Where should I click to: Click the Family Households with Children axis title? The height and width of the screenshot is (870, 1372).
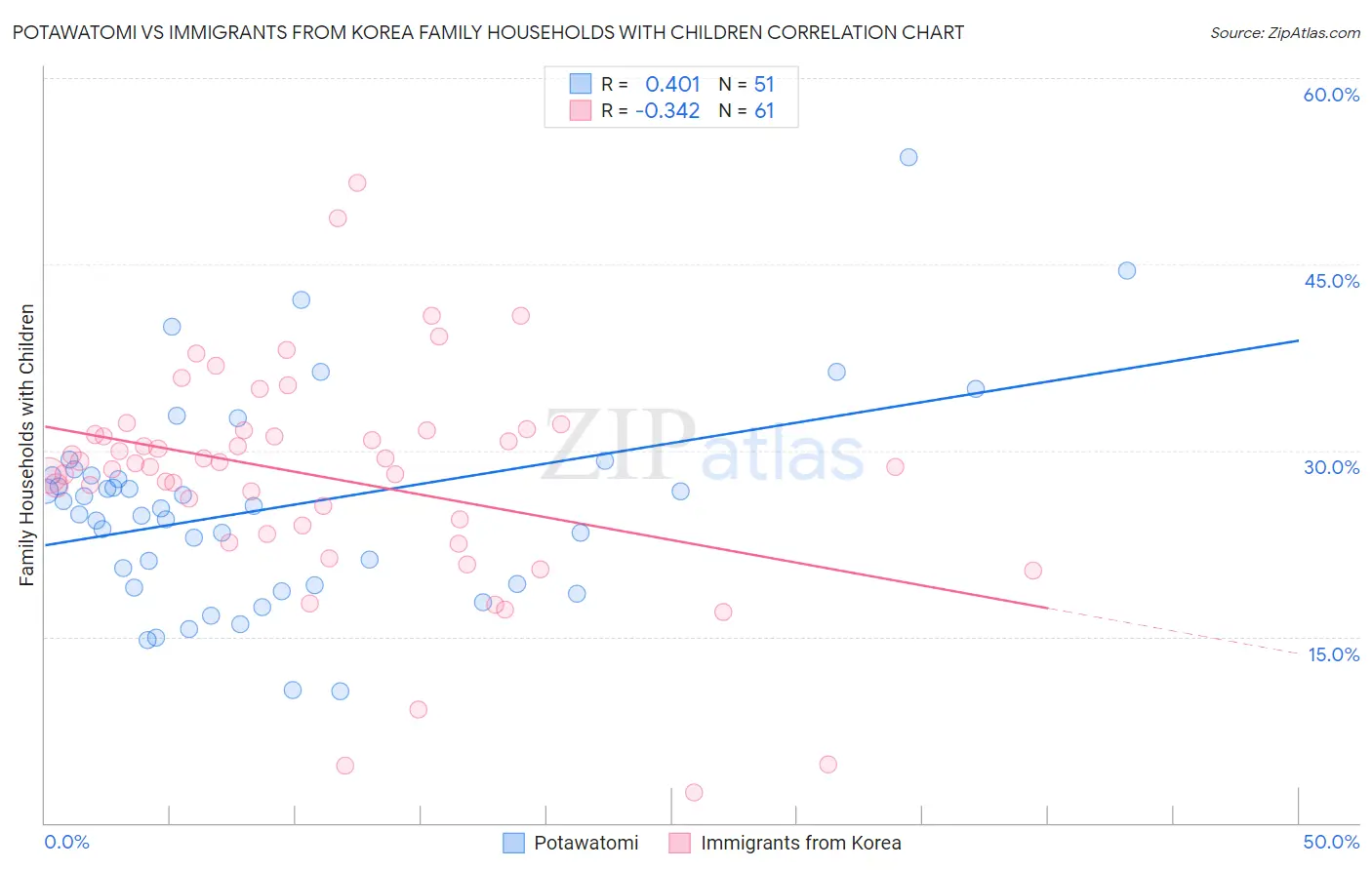(x=26, y=446)
